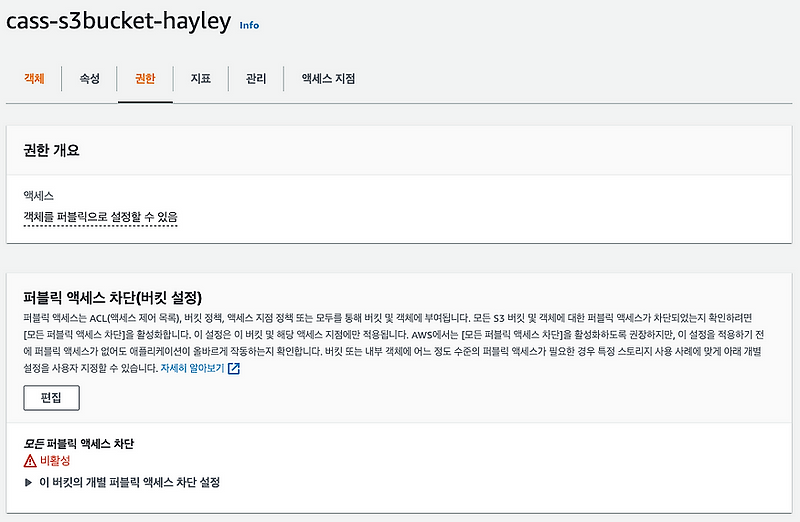Click the 편집 button

coord(52,397)
